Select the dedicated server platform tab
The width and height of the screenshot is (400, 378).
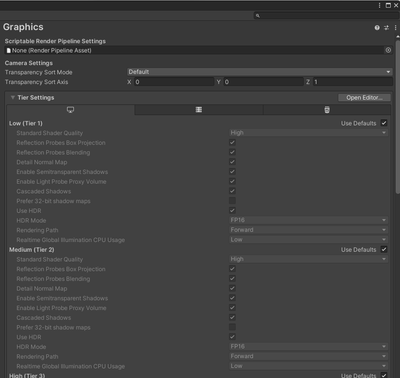pyautogui.click(x=199, y=110)
